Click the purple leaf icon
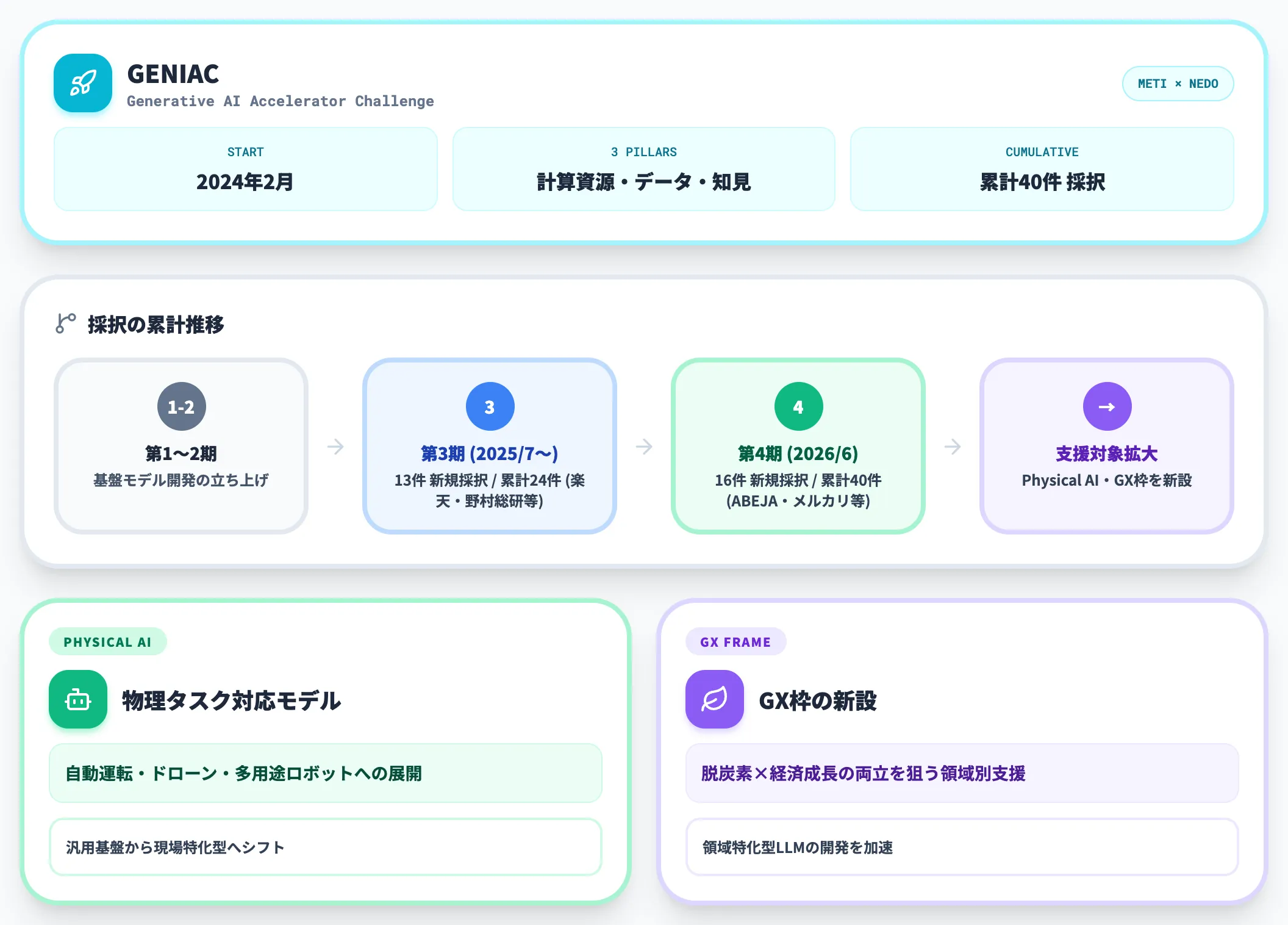 (x=715, y=699)
